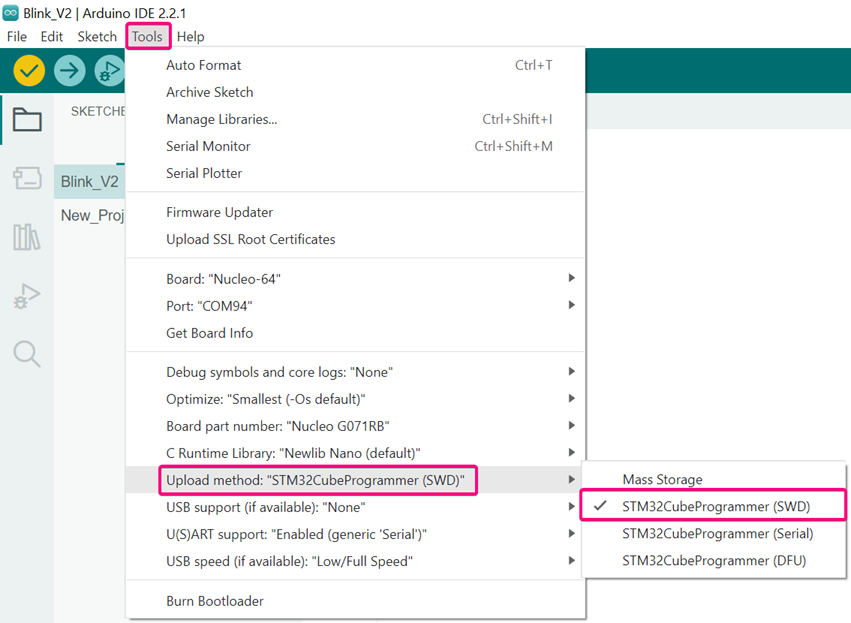This screenshot has width=851, height=623.
Task: Open the Library Manager books icon
Action: [27, 237]
